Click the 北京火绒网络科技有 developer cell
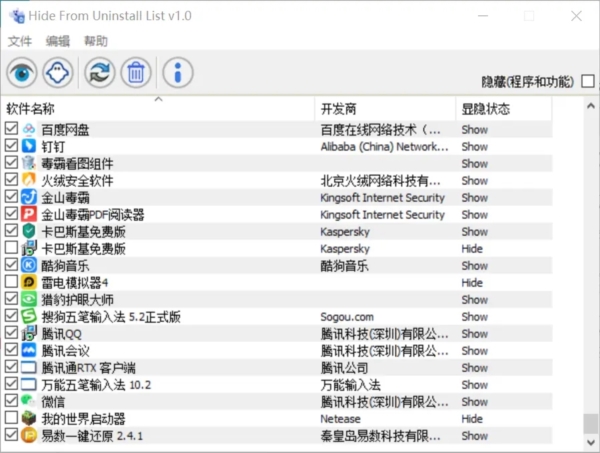This screenshot has height=453, width=600. tap(380, 180)
